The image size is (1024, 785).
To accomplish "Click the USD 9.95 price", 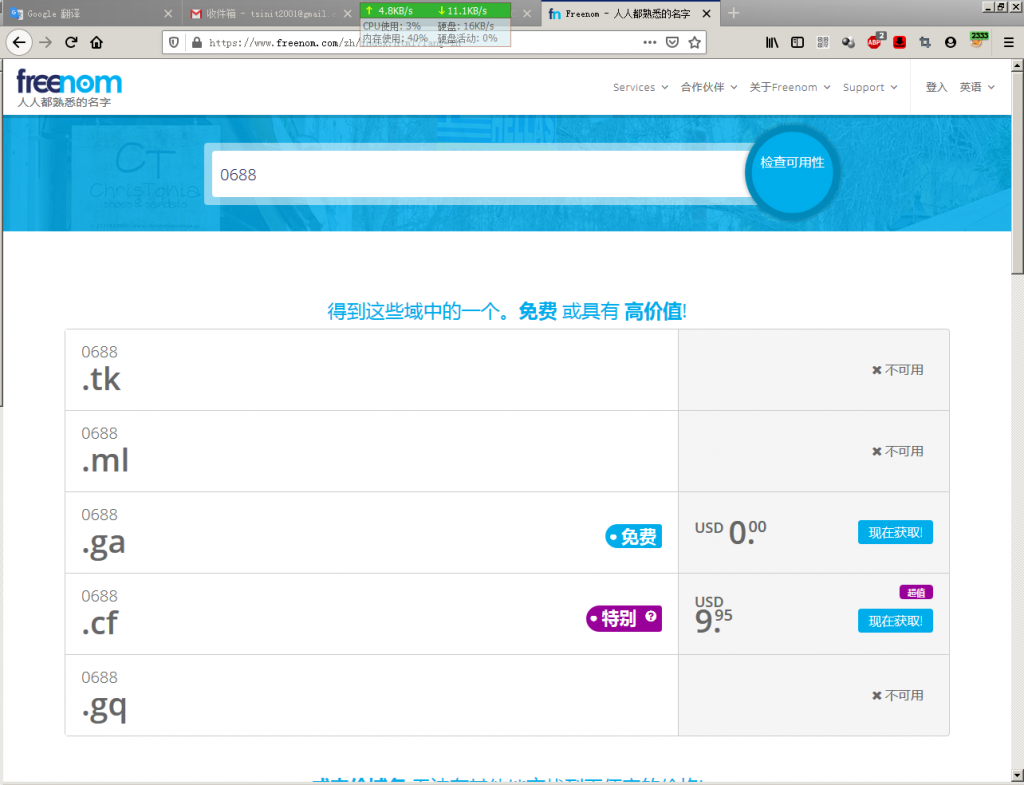I will pyautogui.click(x=713, y=615).
